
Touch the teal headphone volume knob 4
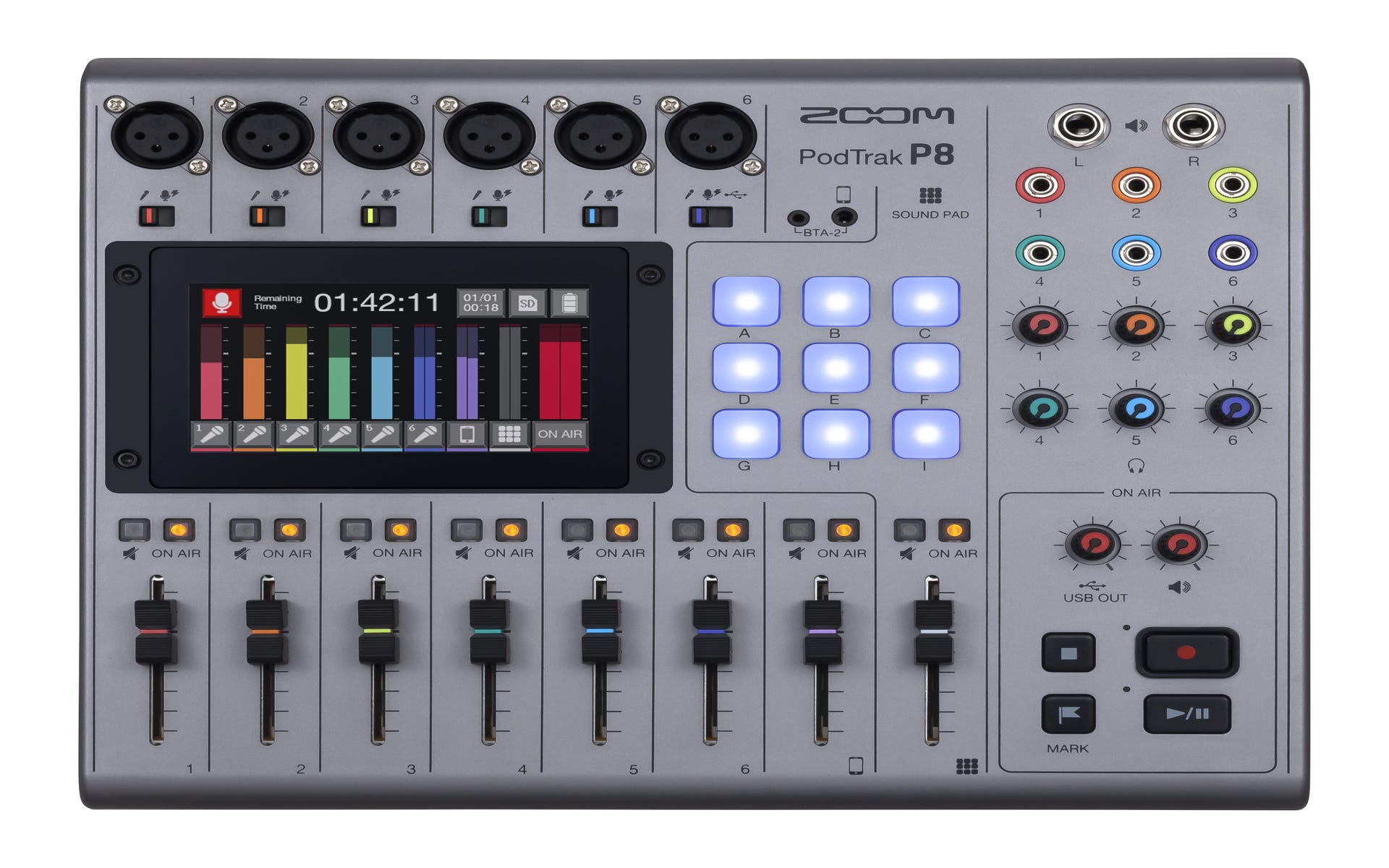[x=1040, y=409]
